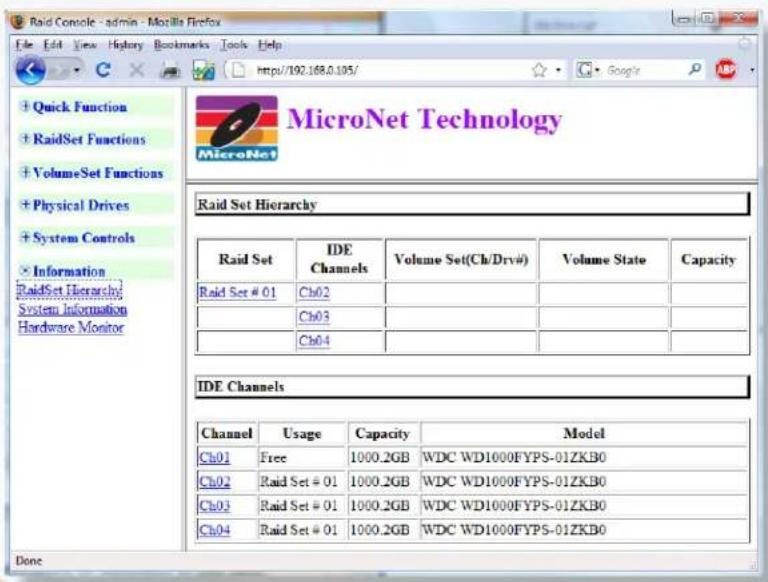Click the 'MicroNet Technology' heading text
The height and width of the screenshot is (582, 768).
pyautogui.click(x=424, y=119)
